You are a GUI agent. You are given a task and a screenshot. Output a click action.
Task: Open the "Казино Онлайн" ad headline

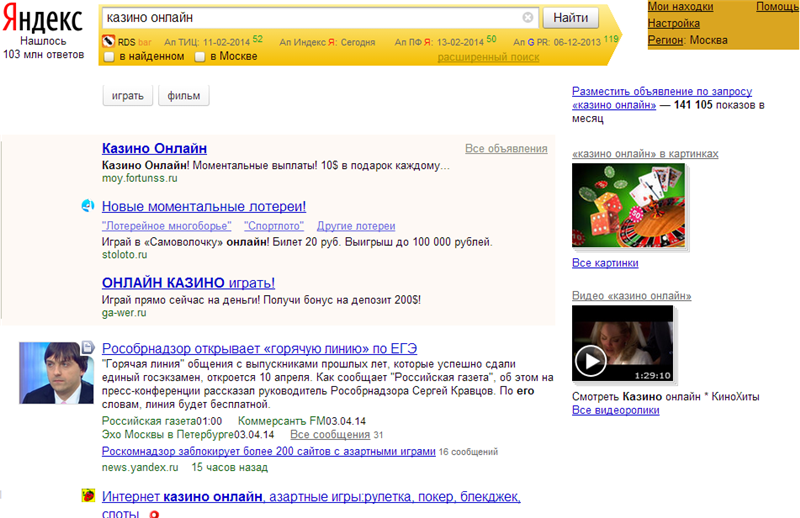point(154,149)
